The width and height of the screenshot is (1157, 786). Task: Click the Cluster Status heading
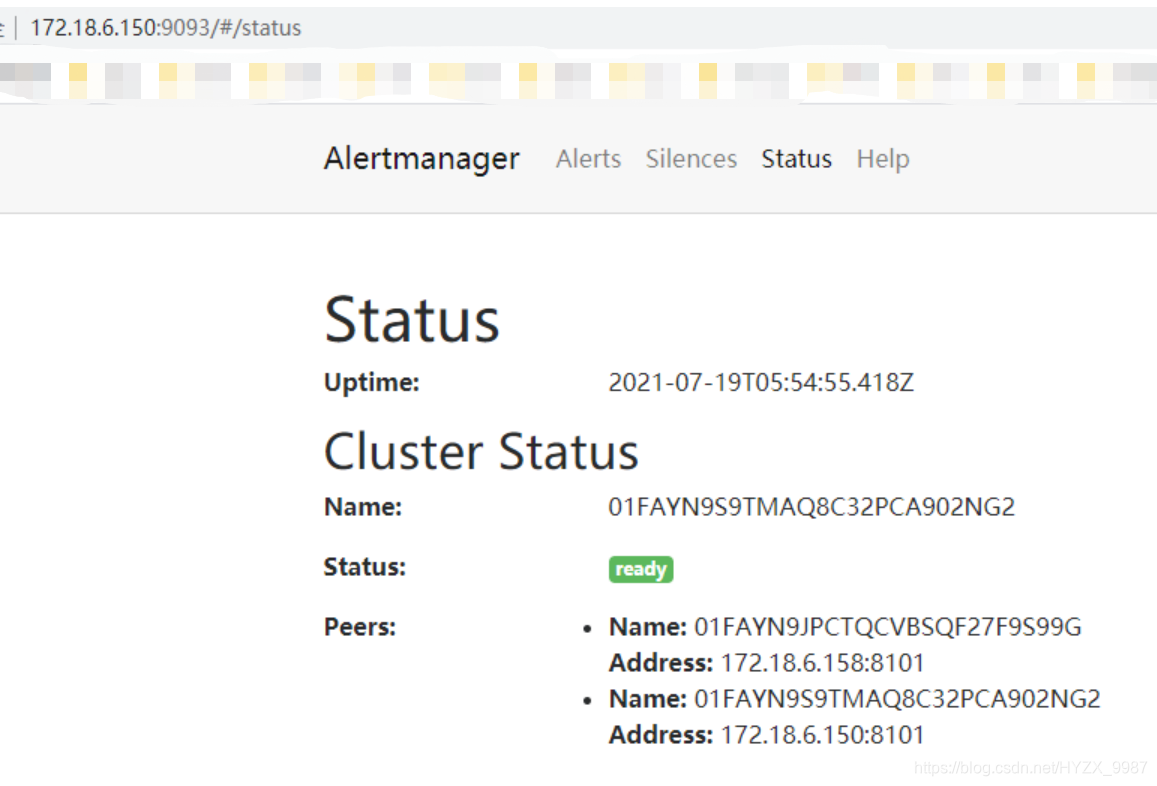click(x=480, y=451)
